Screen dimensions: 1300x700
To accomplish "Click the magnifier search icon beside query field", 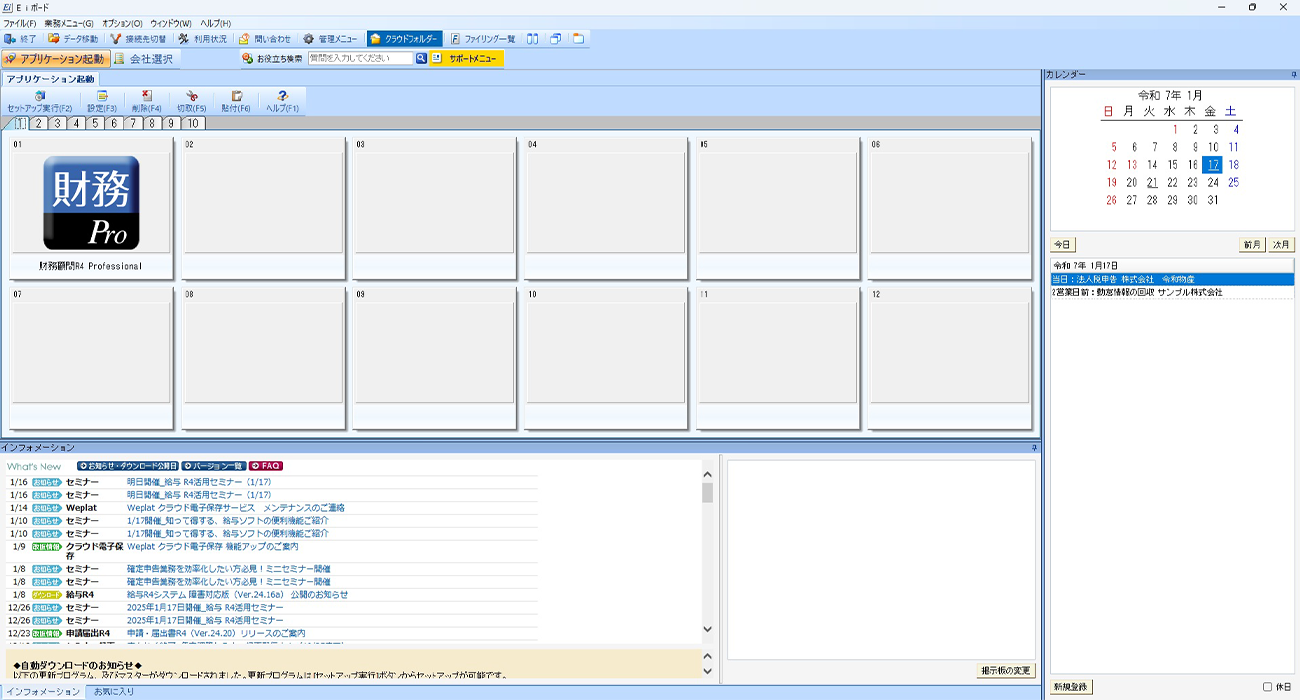I will [421, 59].
